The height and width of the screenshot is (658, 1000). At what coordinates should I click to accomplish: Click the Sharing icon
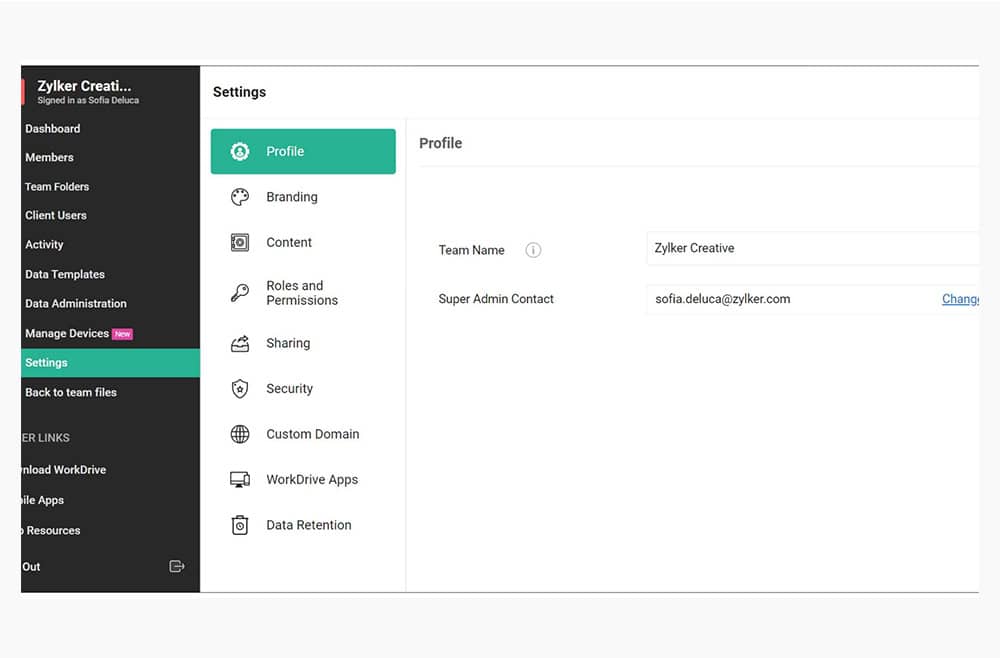(x=240, y=343)
